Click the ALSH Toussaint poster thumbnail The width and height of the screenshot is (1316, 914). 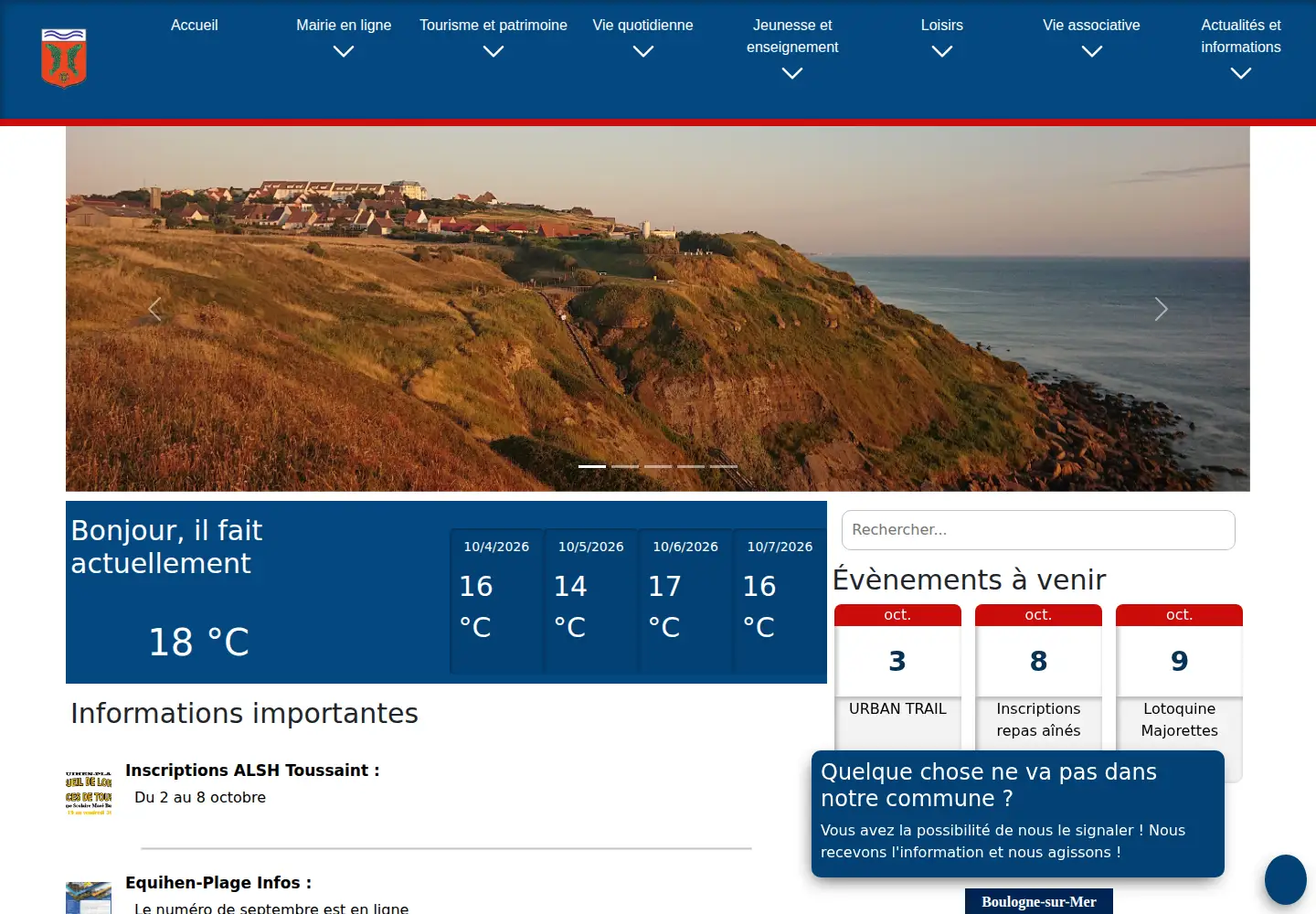coord(89,792)
